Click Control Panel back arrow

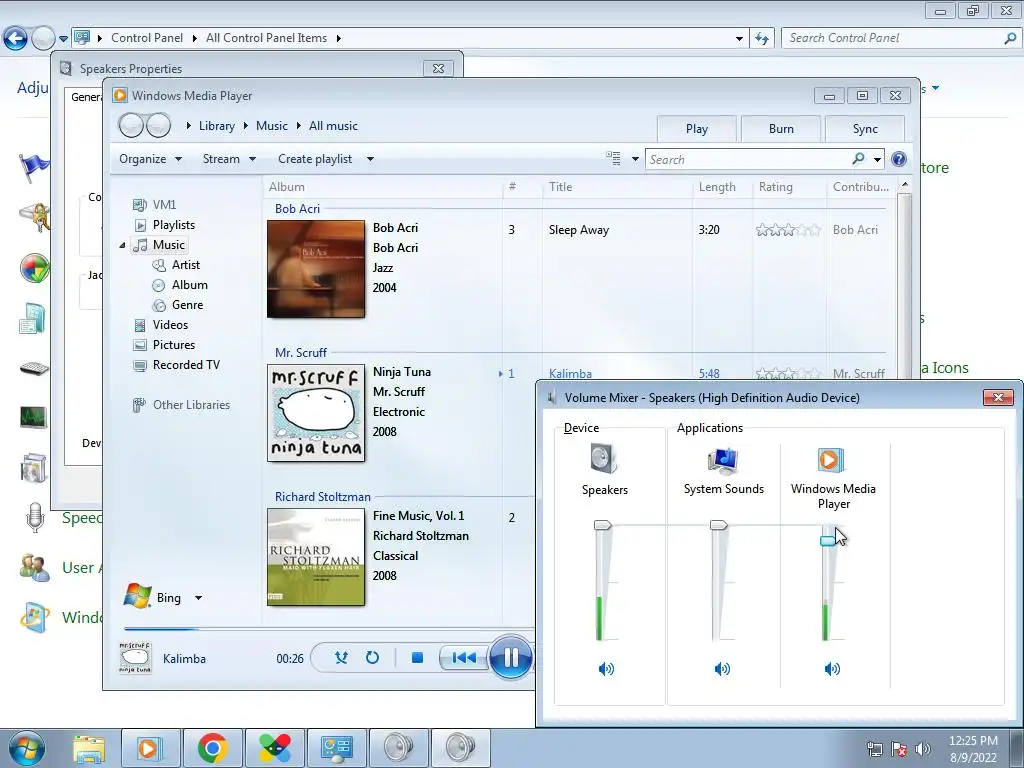click(15, 38)
